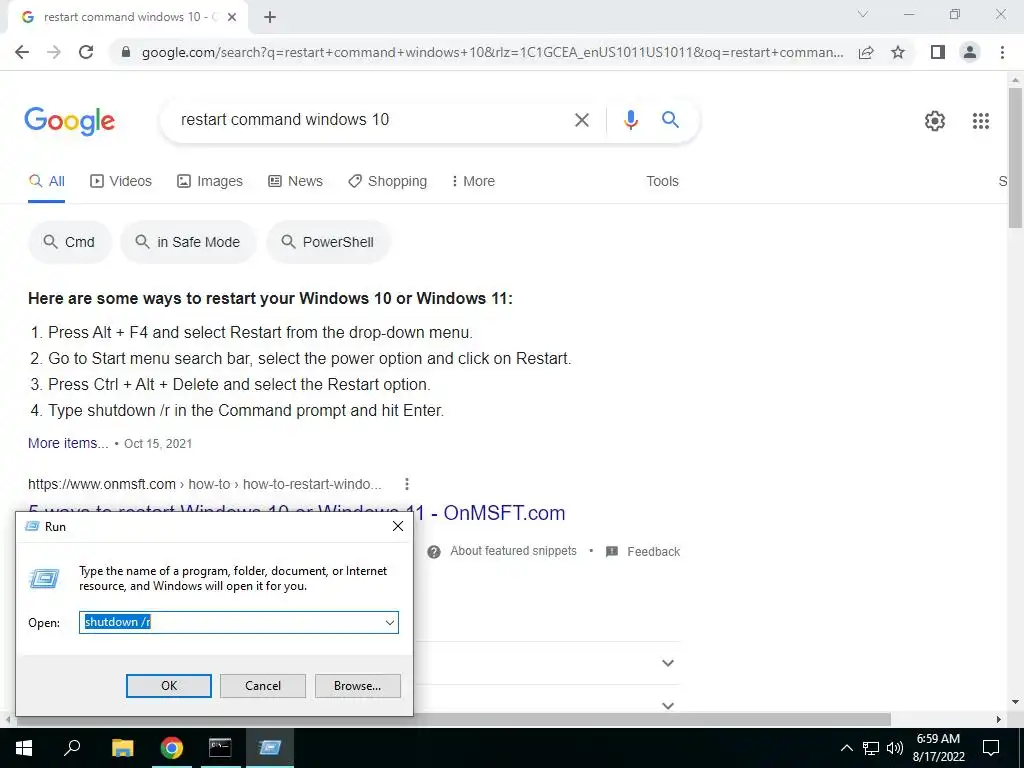Expand the second collapsed question chevron
This screenshot has height=768, width=1024.
click(667, 706)
